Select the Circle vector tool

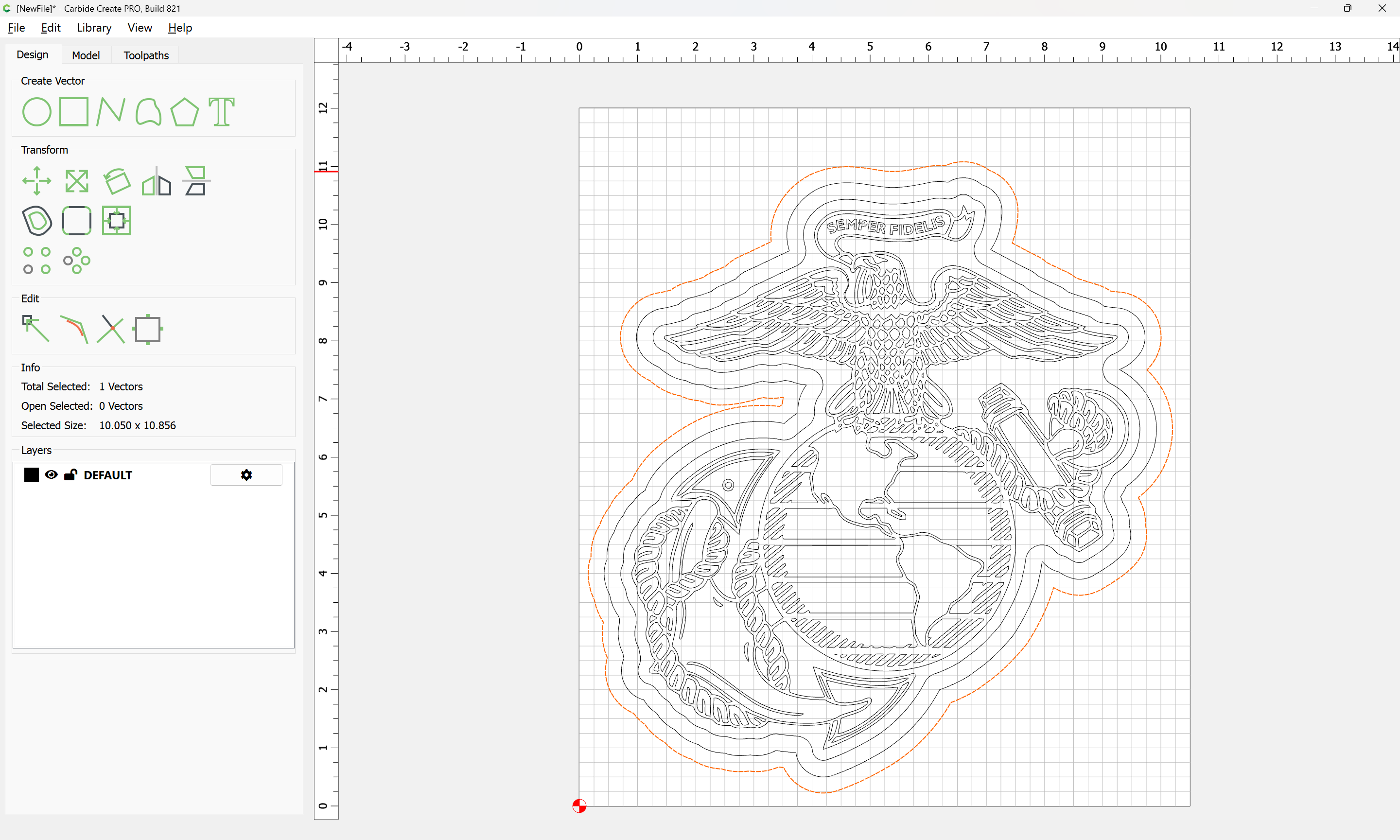(x=37, y=111)
